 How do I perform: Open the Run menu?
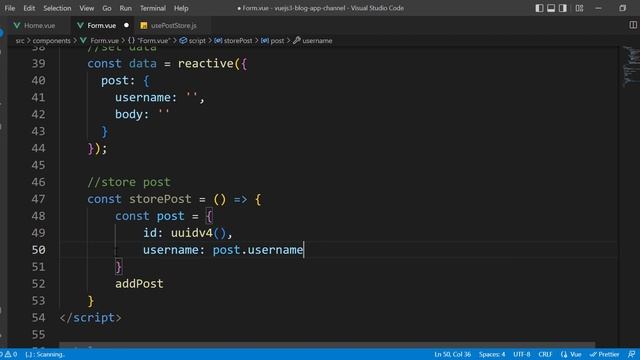[126, 8]
